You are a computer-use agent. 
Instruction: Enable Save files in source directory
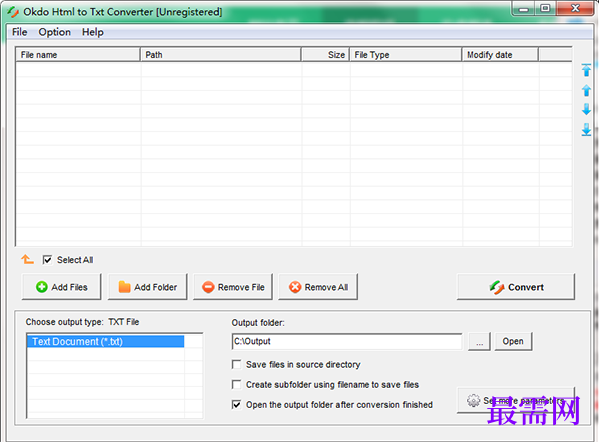pos(236,364)
